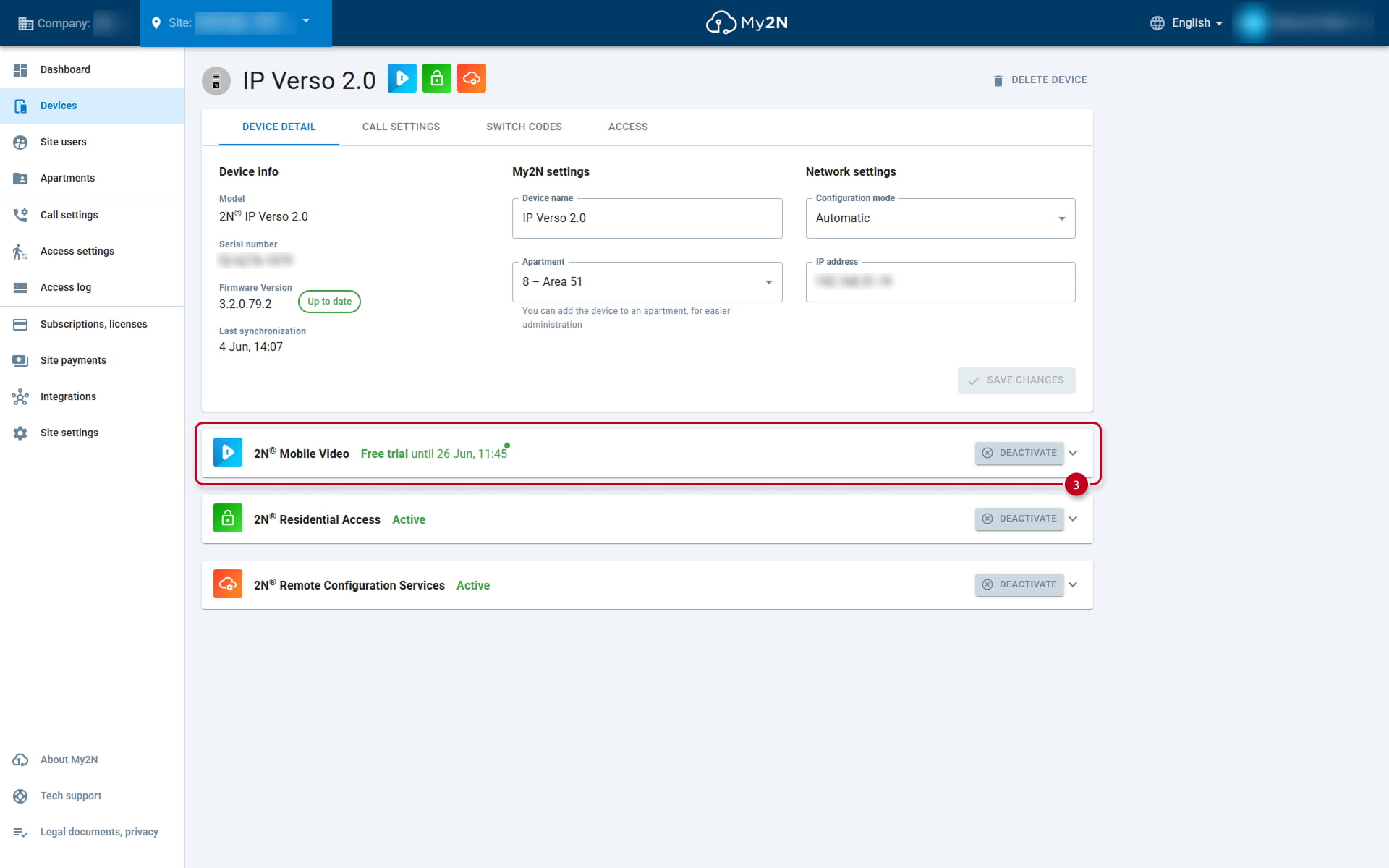Screen dimensions: 1389x868
Task: Click the Company building icon in top bar
Action: (x=25, y=23)
